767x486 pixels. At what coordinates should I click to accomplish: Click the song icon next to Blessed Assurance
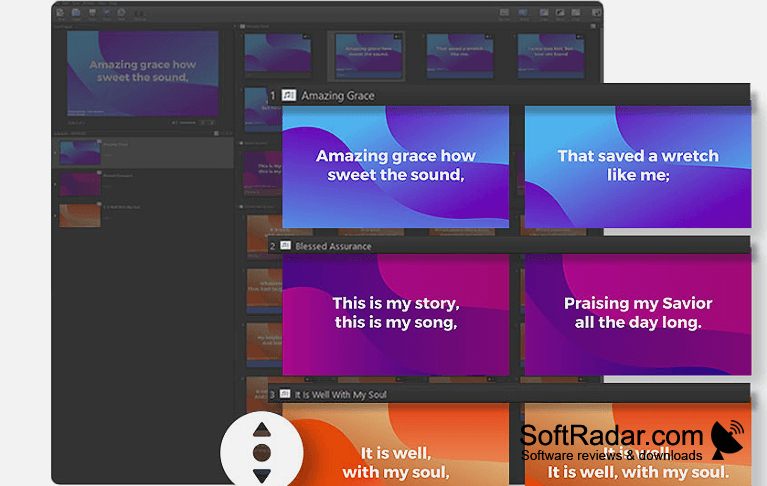(285, 245)
